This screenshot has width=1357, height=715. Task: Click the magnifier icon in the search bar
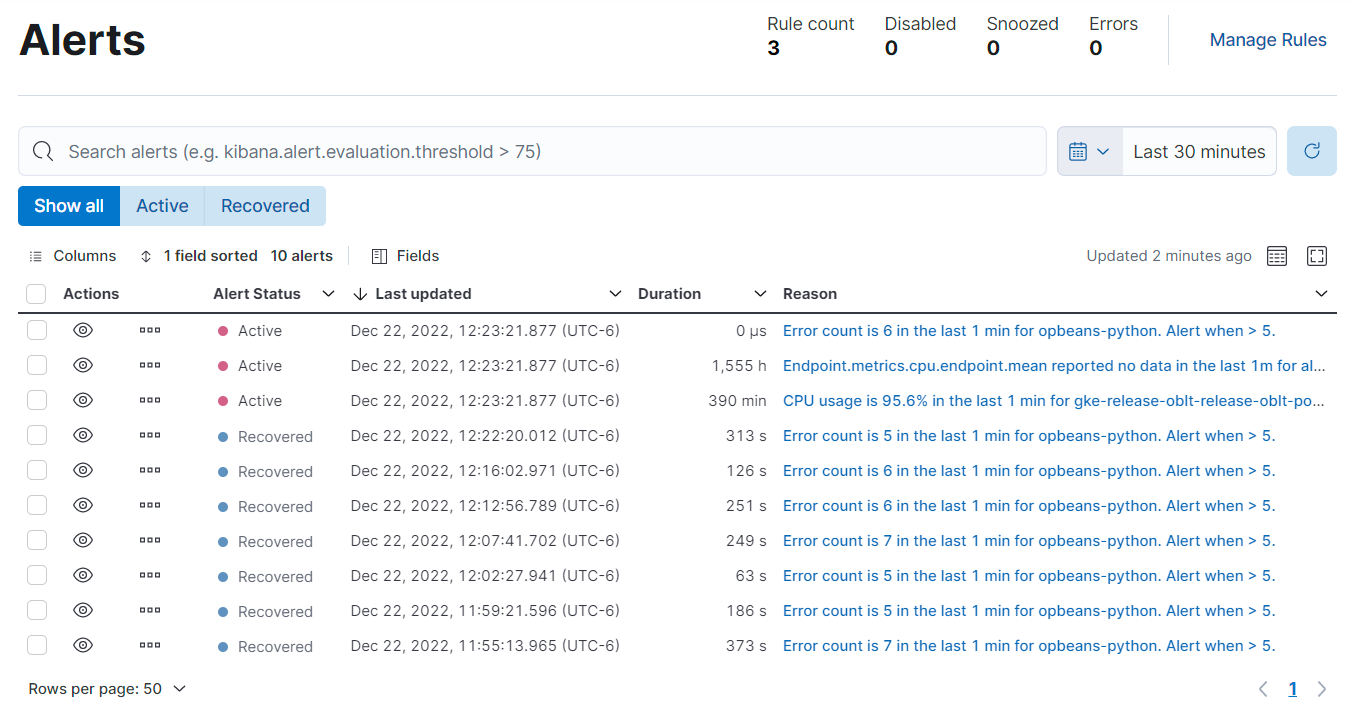coord(43,151)
